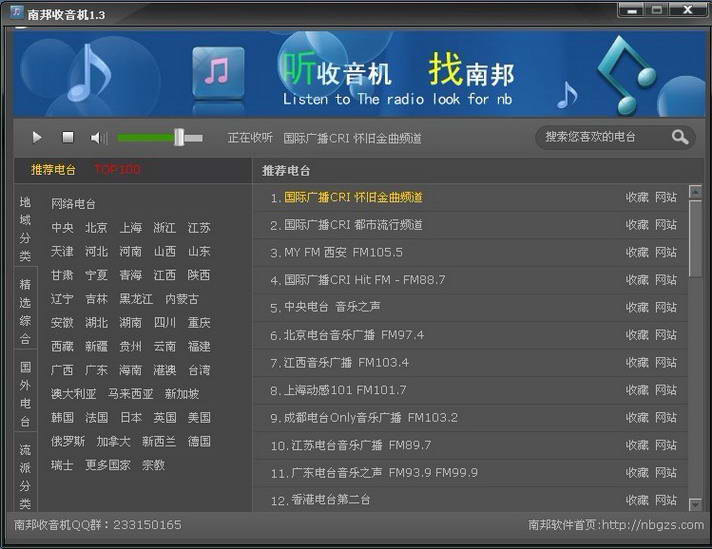This screenshot has width=712, height=549.
Task: Minimize the 南邦收音机 window
Action: pos(631,10)
